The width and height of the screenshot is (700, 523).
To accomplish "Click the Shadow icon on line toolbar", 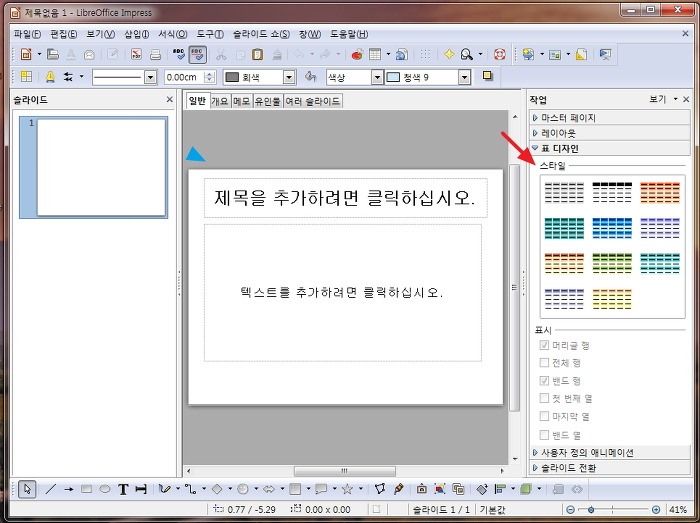I will coord(488,76).
